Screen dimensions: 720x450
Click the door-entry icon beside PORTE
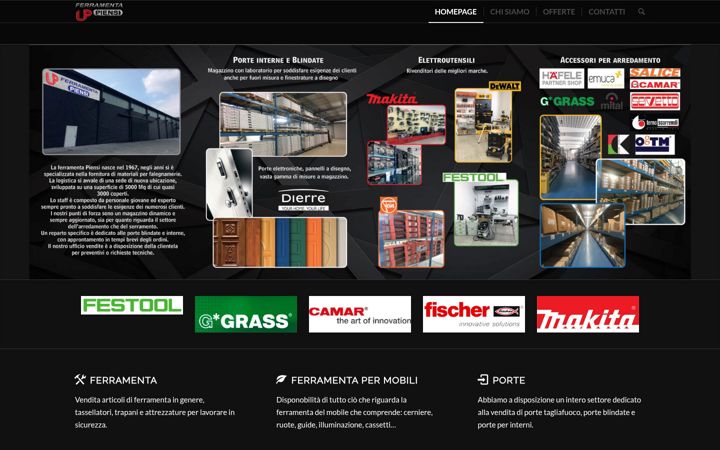(483, 380)
